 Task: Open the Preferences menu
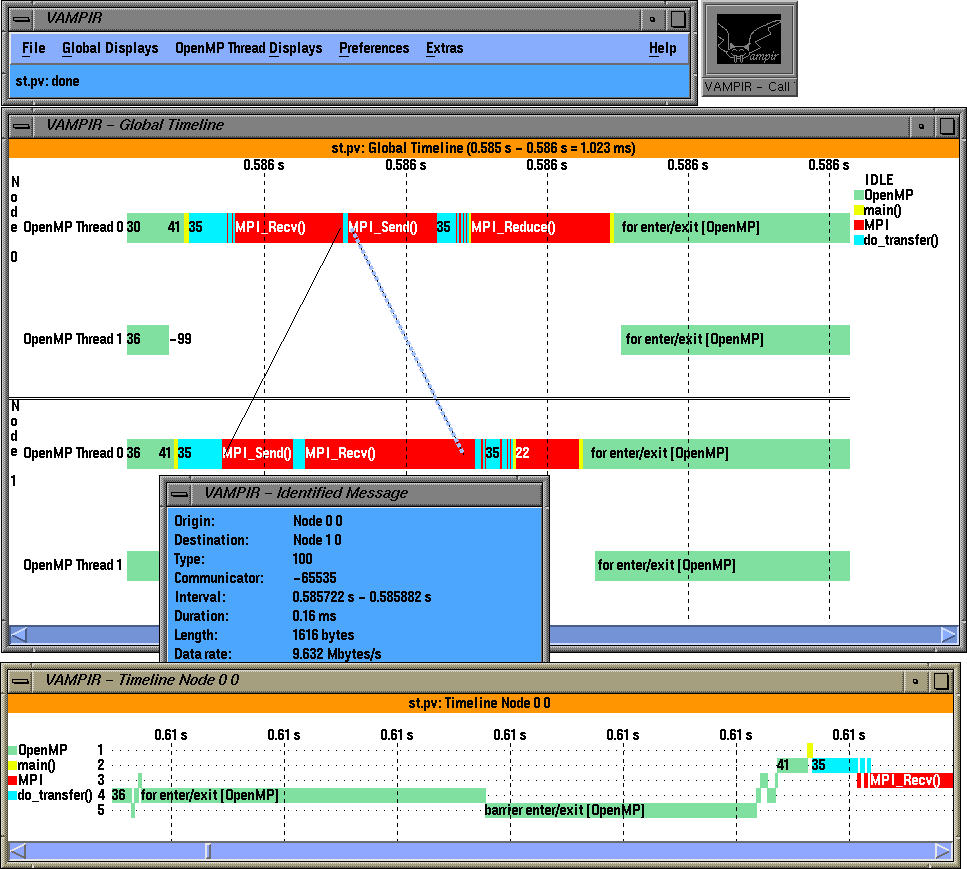pos(374,48)
